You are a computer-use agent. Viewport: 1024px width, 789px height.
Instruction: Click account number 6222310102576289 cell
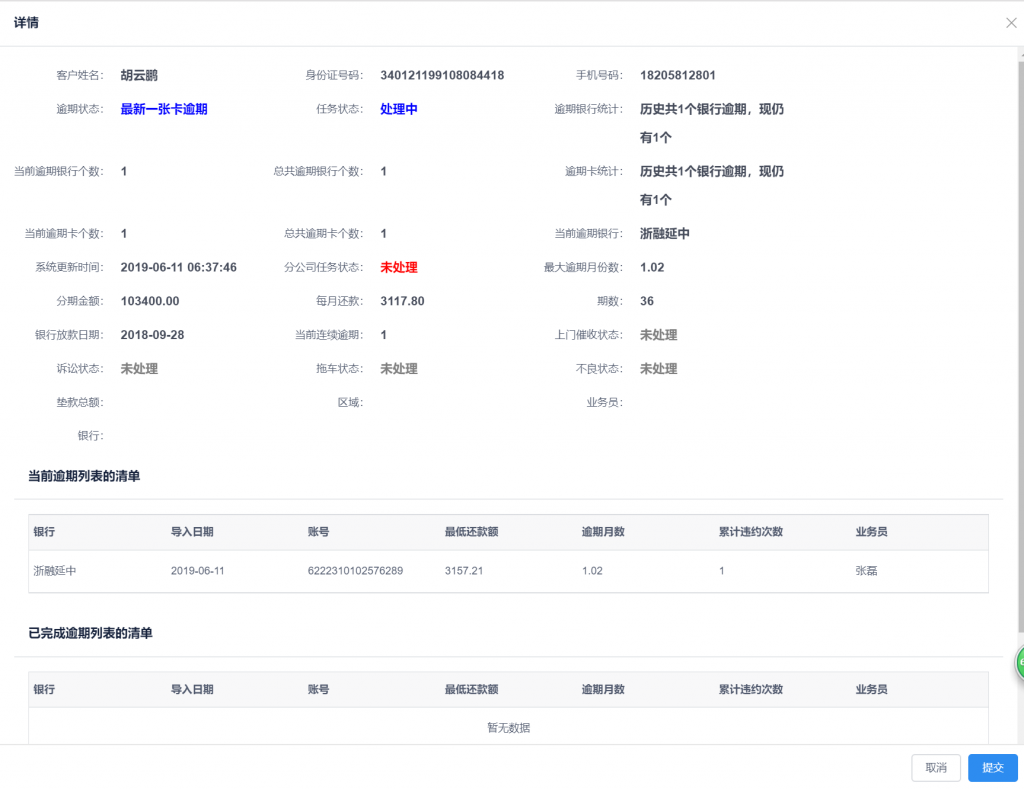point(355,571)
